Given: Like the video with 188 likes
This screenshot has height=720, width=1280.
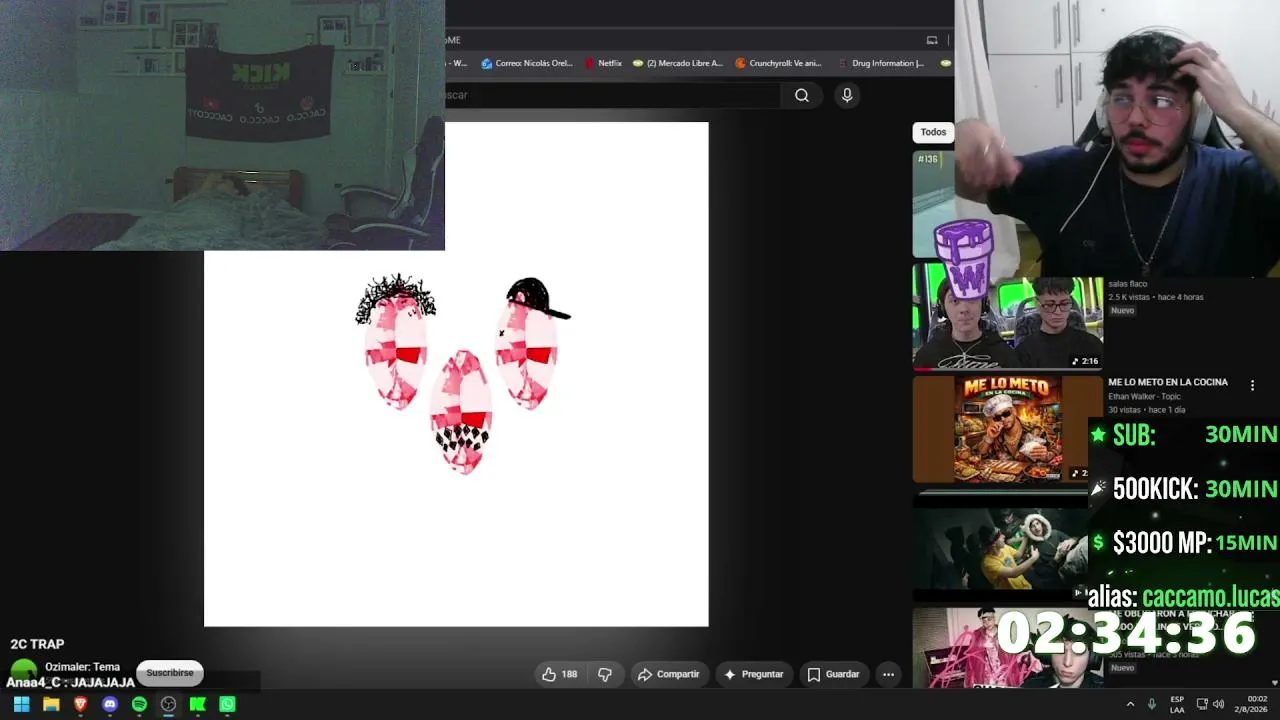Looking at the screenshot, I should point(559,674).
